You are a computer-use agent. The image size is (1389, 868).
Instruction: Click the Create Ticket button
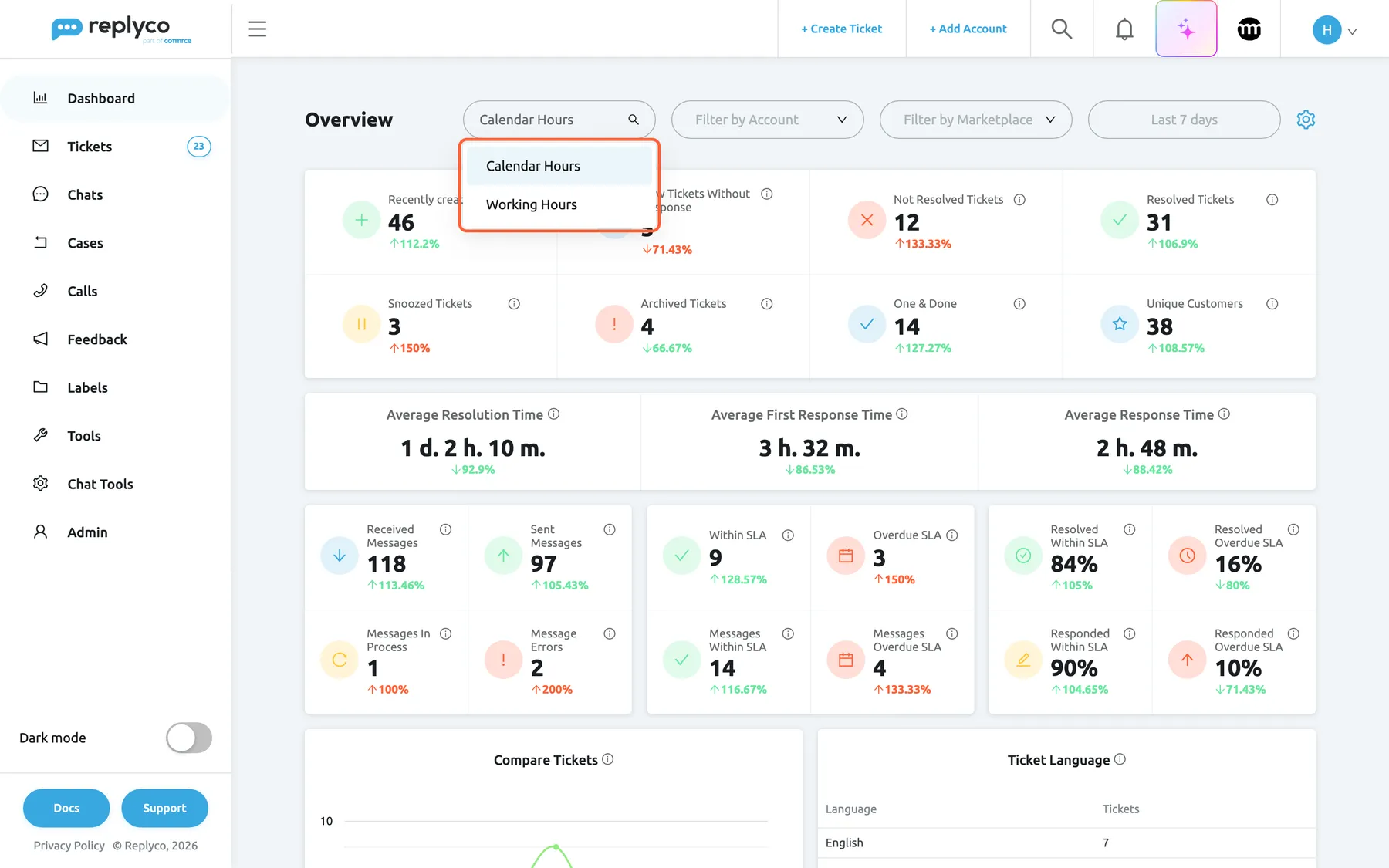coord(841,29)
